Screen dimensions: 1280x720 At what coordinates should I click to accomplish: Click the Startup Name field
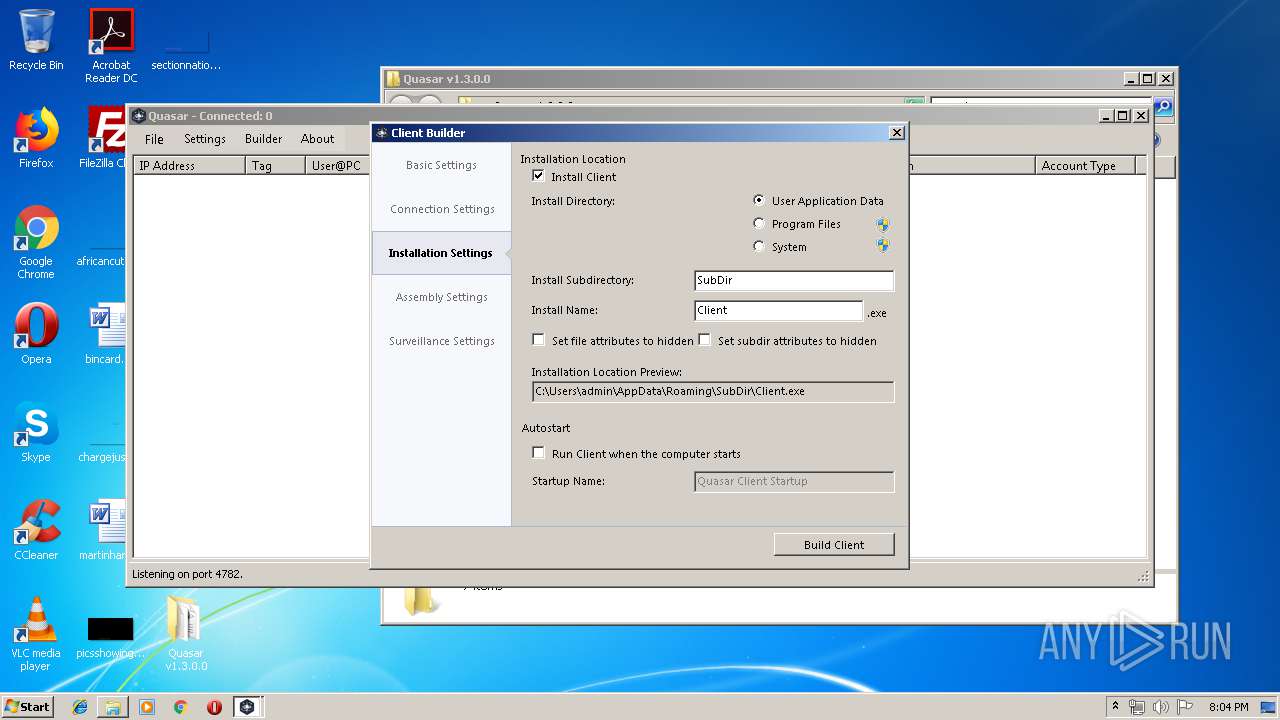coord(794,482)
